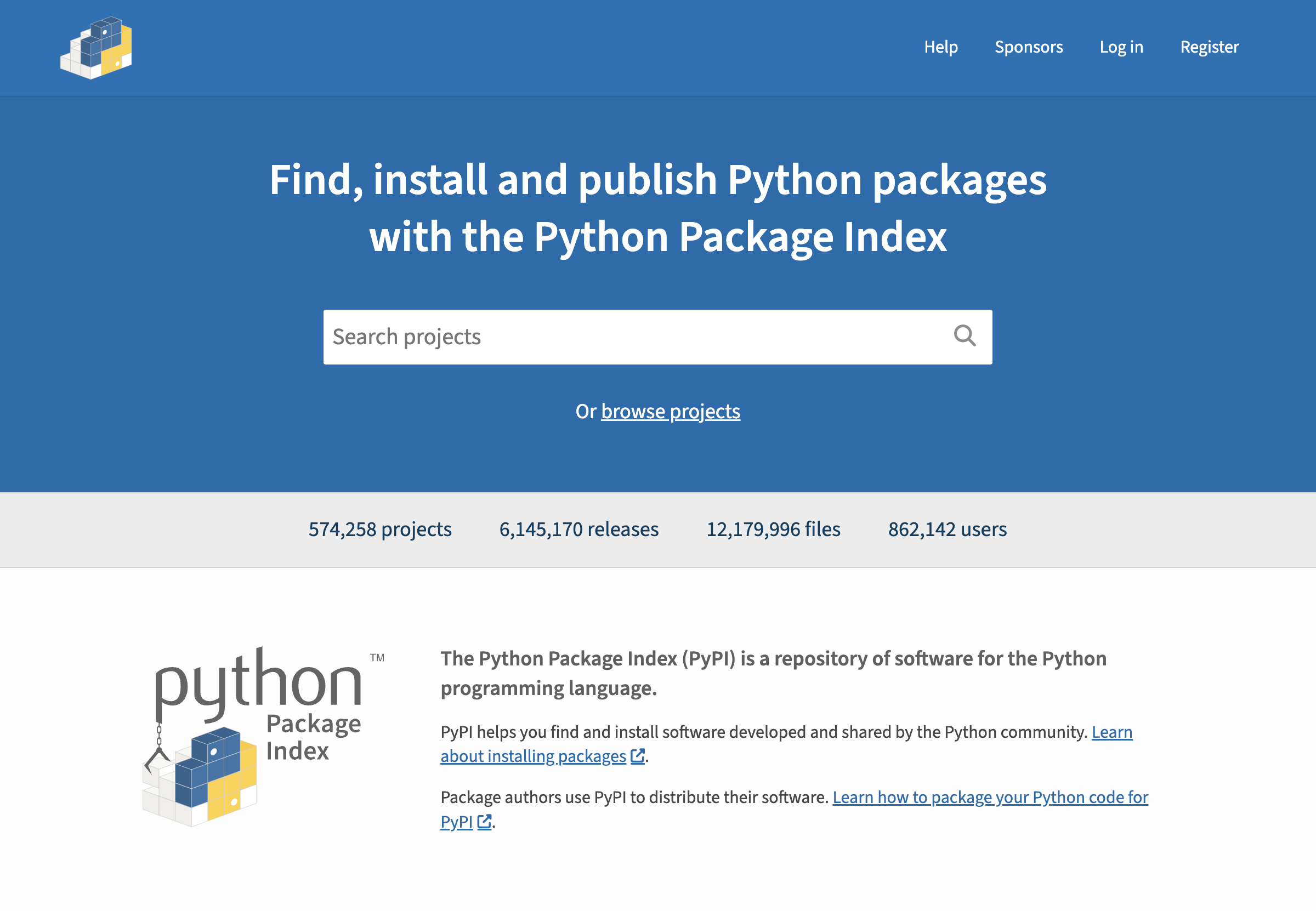Click the 'browse projects' link

tap(670, 411)
